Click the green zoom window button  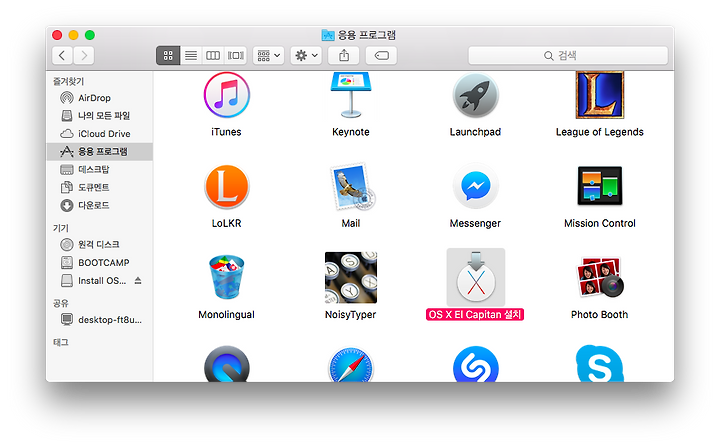click(x=90, y=35)
